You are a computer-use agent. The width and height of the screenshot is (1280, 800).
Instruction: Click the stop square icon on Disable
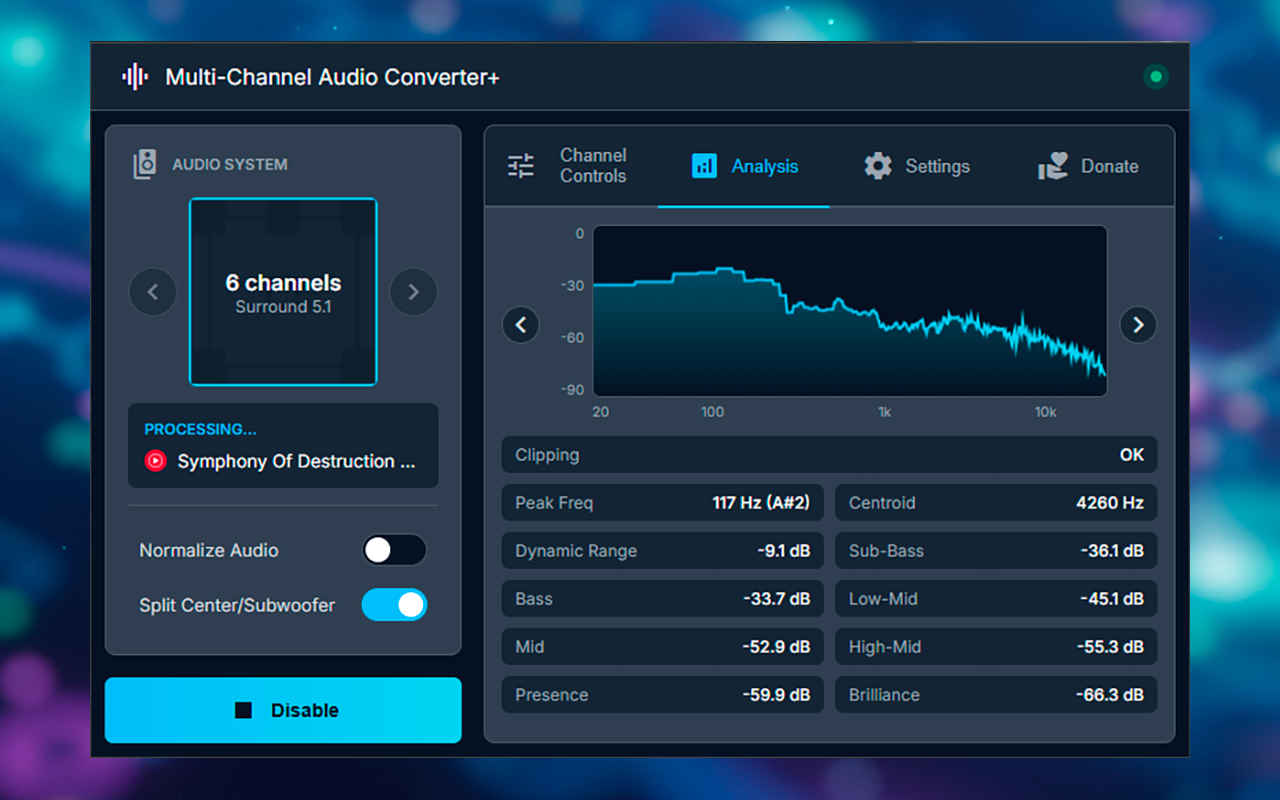[x=243, y=710]
